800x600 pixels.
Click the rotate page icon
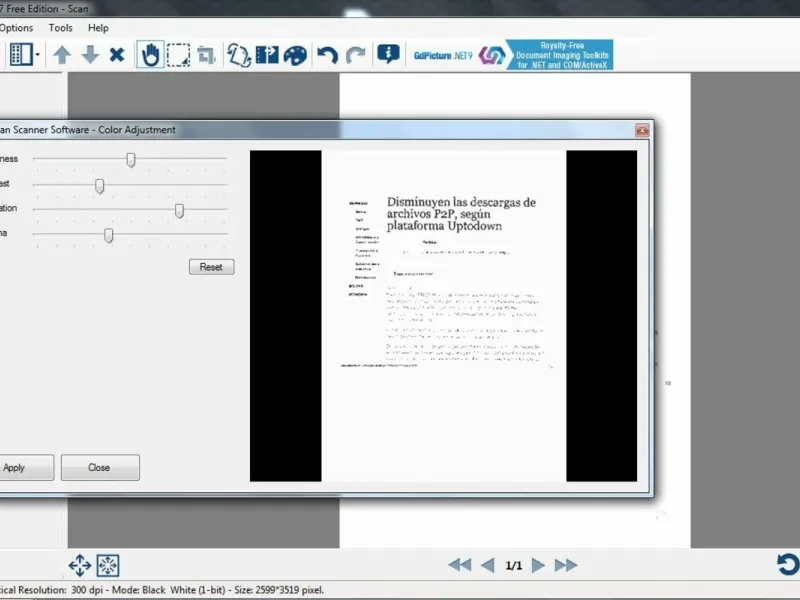point(239,55)
